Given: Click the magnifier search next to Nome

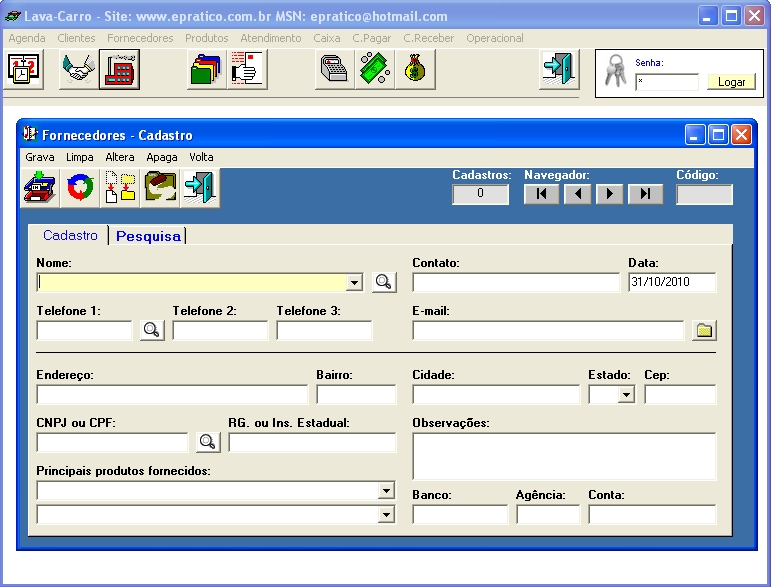Looking at the screenshot, I should [384, 282].
